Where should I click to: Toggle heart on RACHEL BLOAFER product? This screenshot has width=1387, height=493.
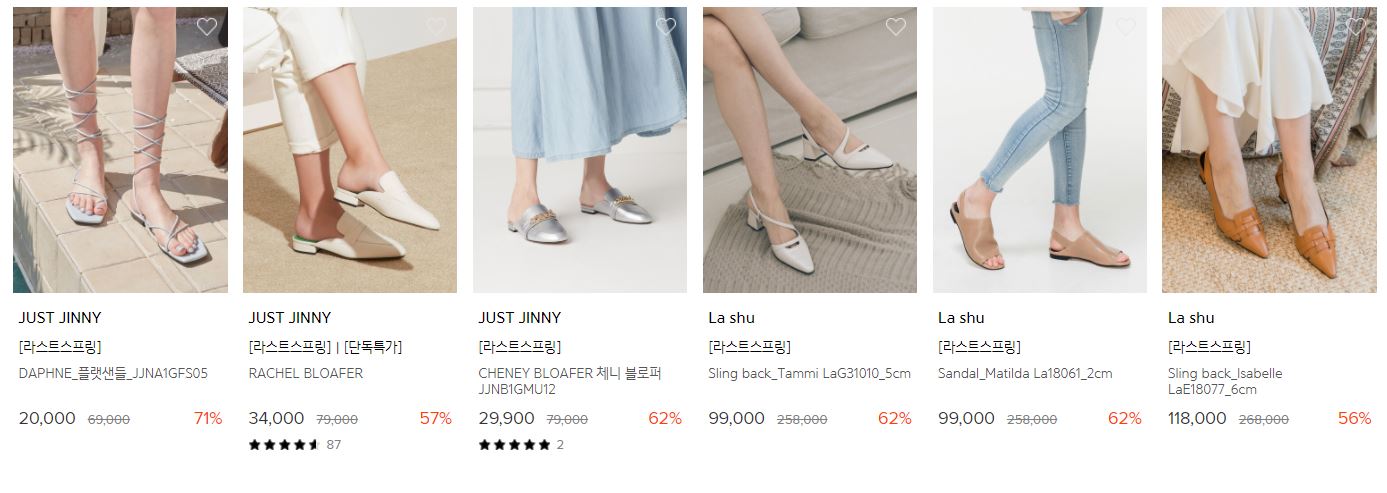click(436, 27)
